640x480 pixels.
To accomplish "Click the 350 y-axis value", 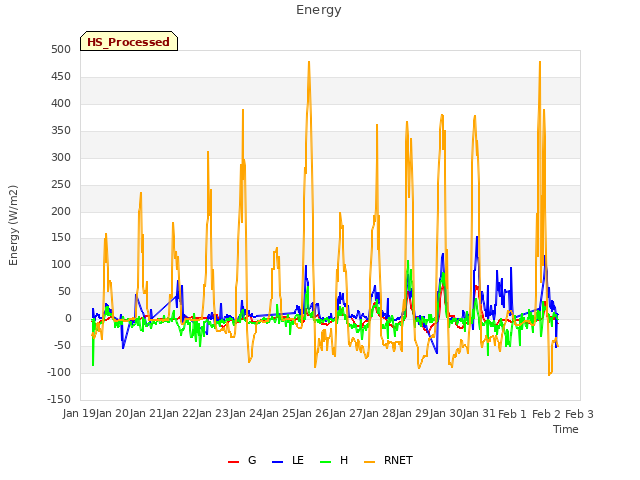I will point(61,131).
